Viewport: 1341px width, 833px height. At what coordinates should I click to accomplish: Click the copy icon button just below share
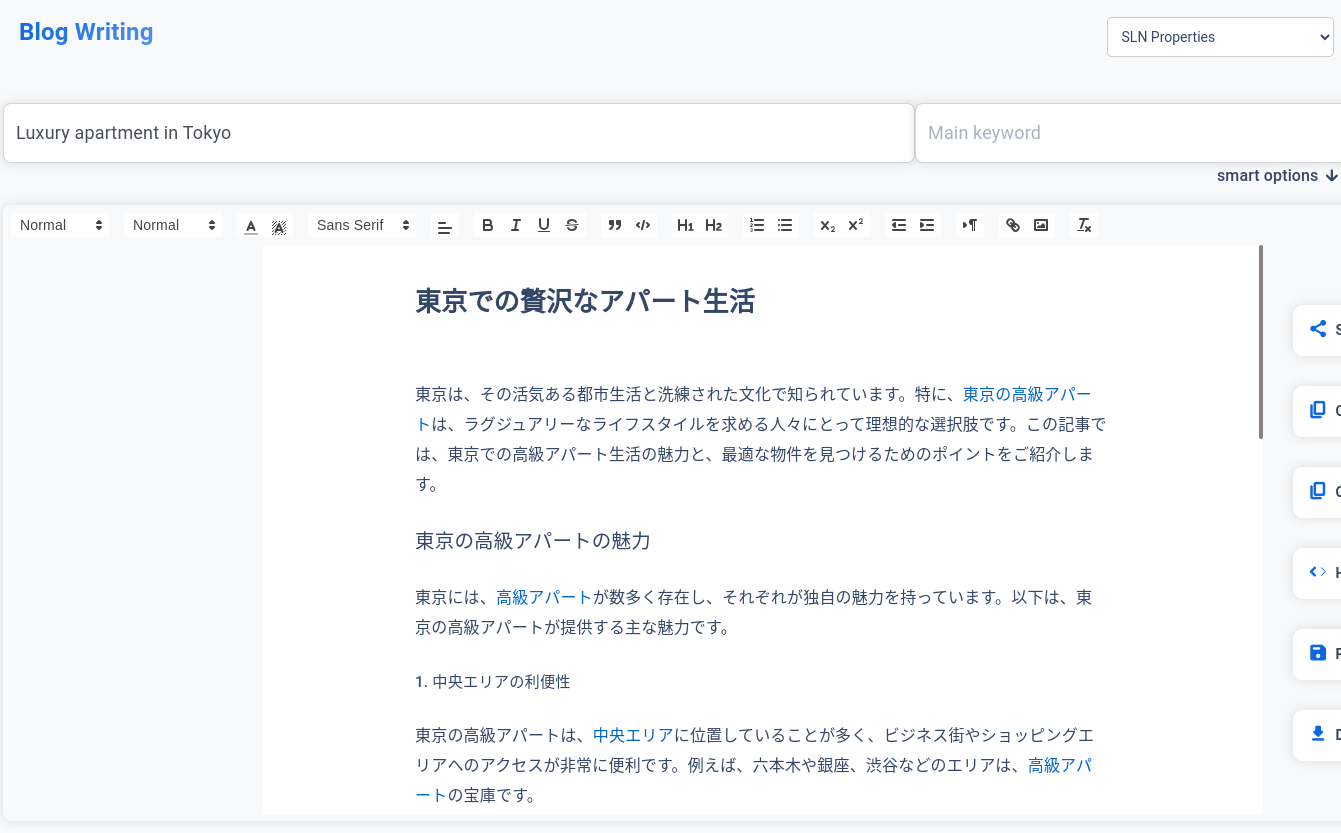coord(1318,410)
